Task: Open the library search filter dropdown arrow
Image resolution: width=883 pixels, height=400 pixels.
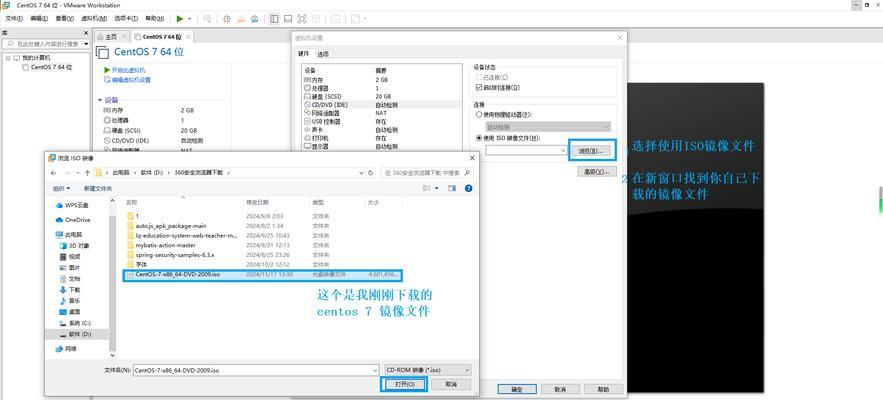Action: pyautogui.click(x=86, y=43)
